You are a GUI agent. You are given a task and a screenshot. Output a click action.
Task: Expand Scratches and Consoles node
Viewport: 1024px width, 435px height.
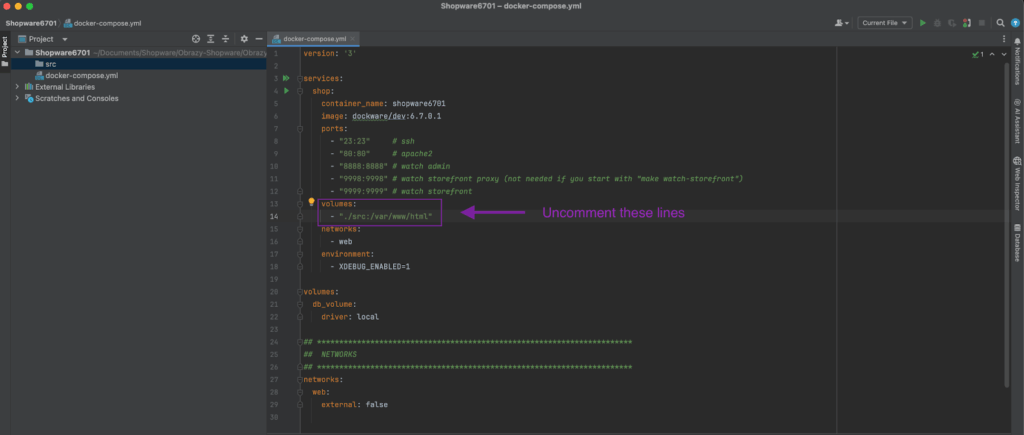(17, 99)
